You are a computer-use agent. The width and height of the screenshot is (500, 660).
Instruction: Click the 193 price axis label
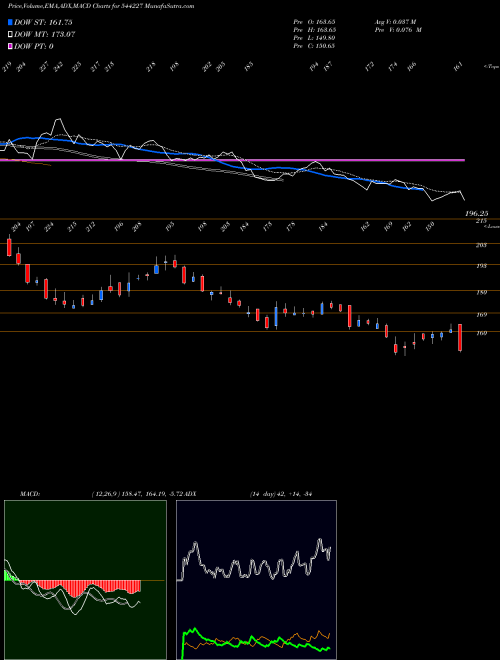(x=481, y=266)
